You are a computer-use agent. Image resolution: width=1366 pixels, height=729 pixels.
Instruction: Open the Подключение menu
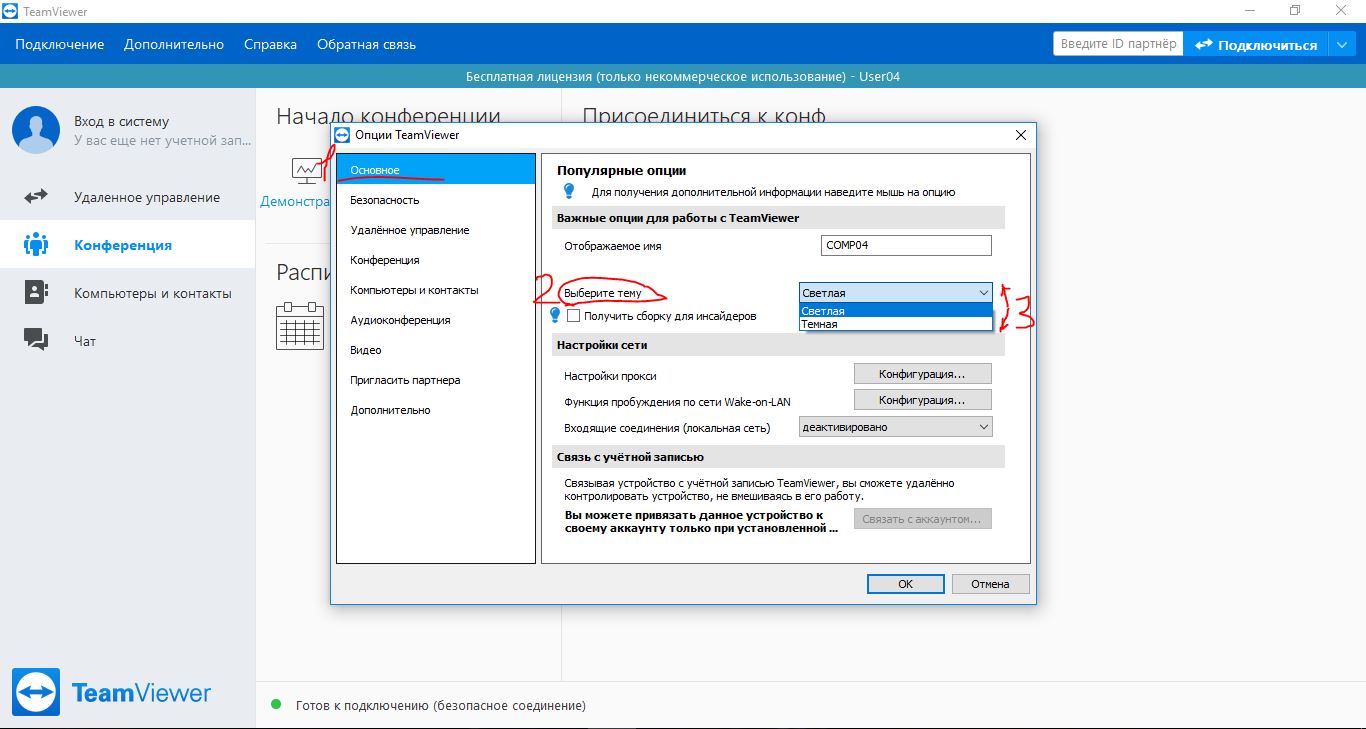[x=59, y=44]
